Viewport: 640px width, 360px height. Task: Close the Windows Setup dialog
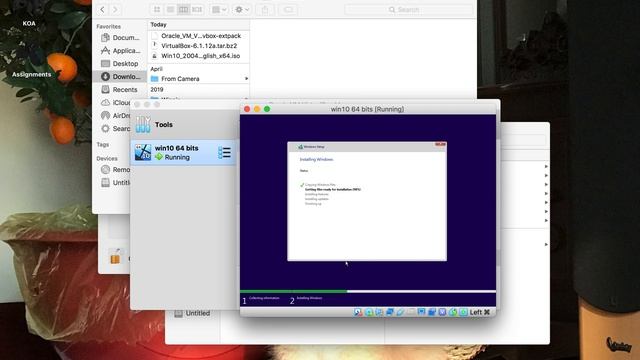coord(440,144)
